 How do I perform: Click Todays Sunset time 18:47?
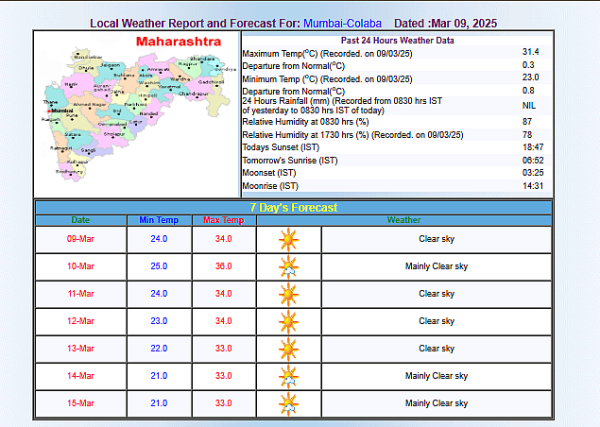coord(533,147)
